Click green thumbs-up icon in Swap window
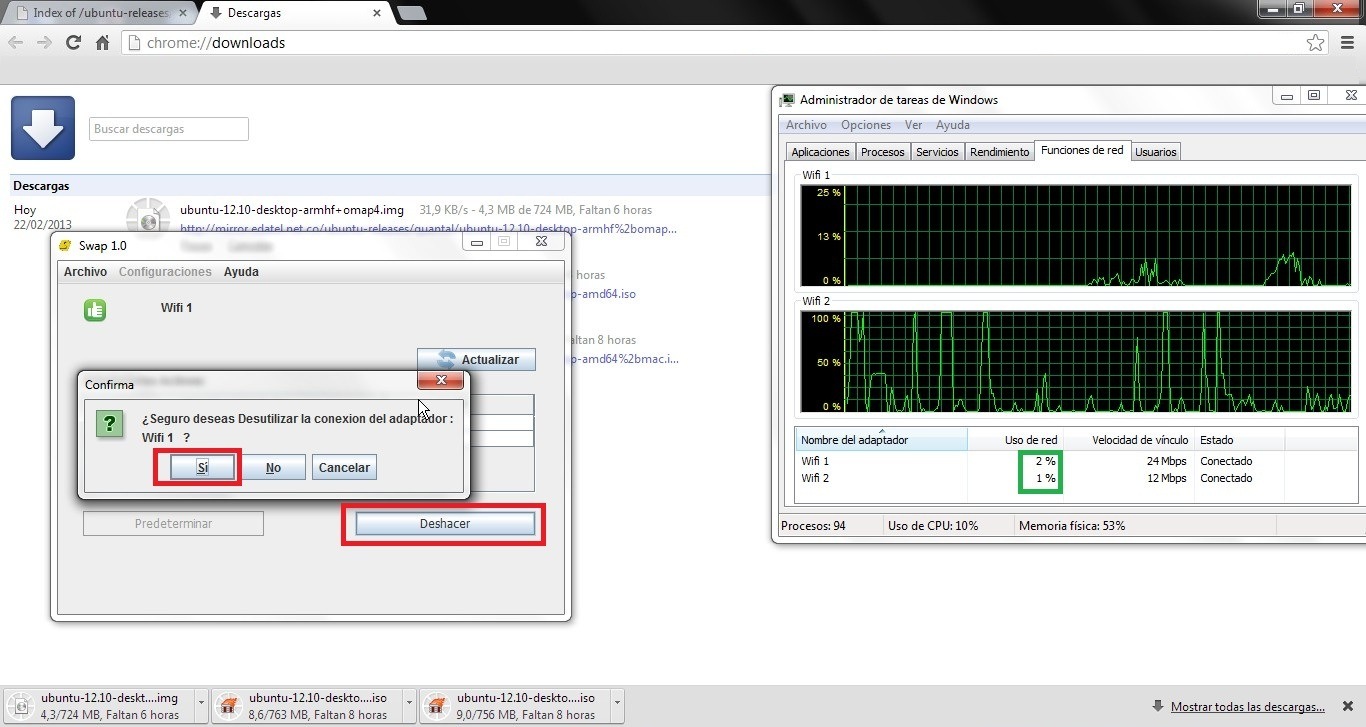Viewport: 1366px width, 727px height. 95,310
